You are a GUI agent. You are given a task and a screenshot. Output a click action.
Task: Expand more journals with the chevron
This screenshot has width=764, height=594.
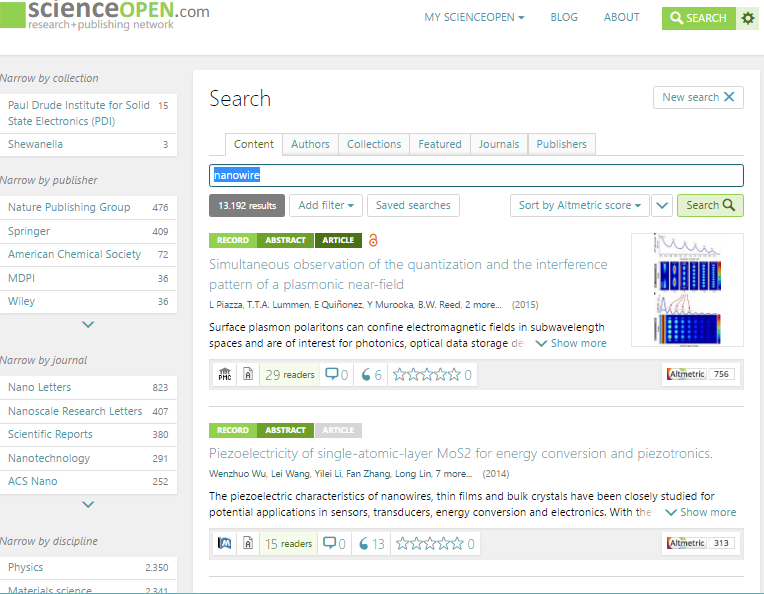(88, 504)
